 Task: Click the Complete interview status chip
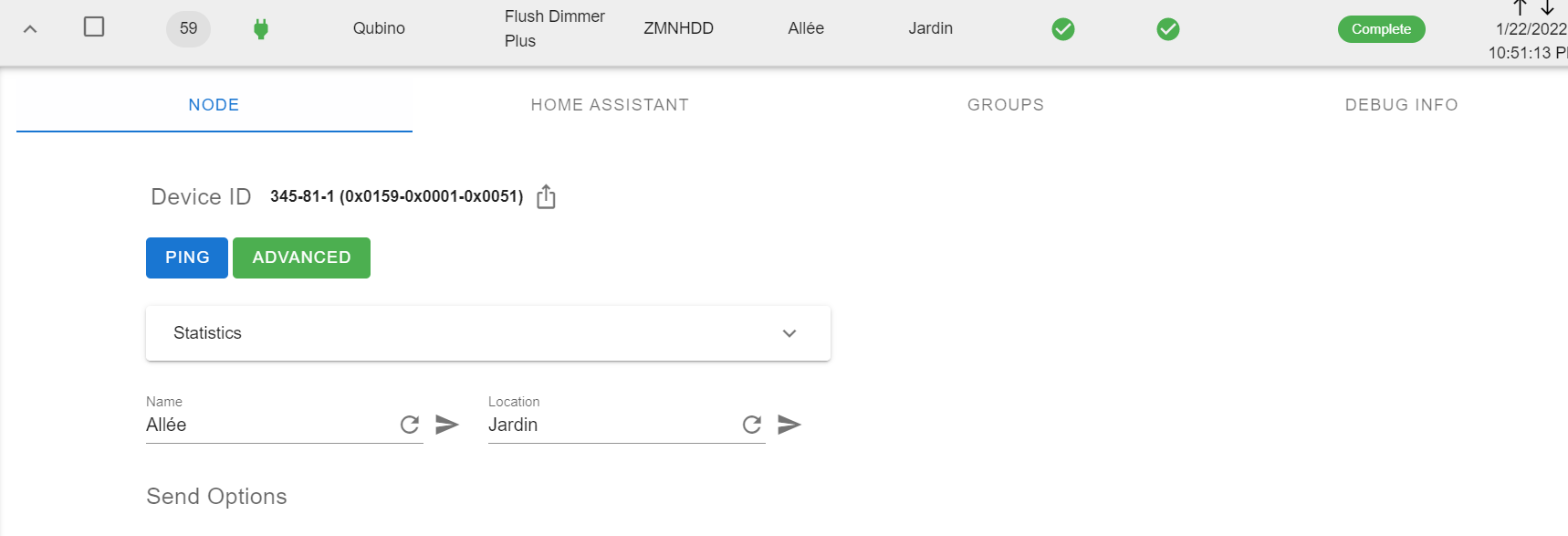(x=1381, y=28)
